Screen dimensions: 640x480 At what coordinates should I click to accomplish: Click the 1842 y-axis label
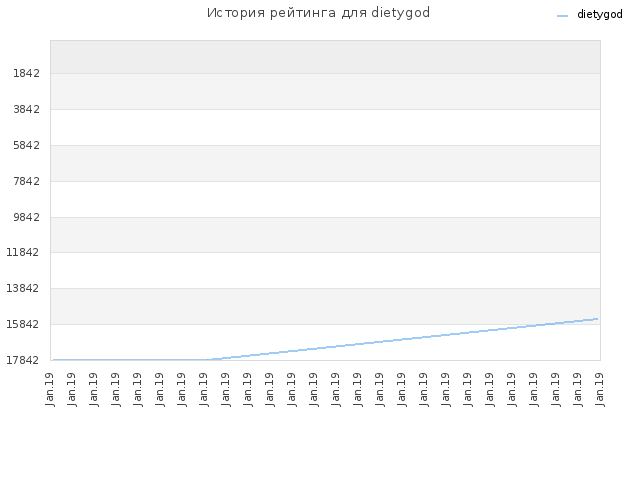tap(27, 73)
